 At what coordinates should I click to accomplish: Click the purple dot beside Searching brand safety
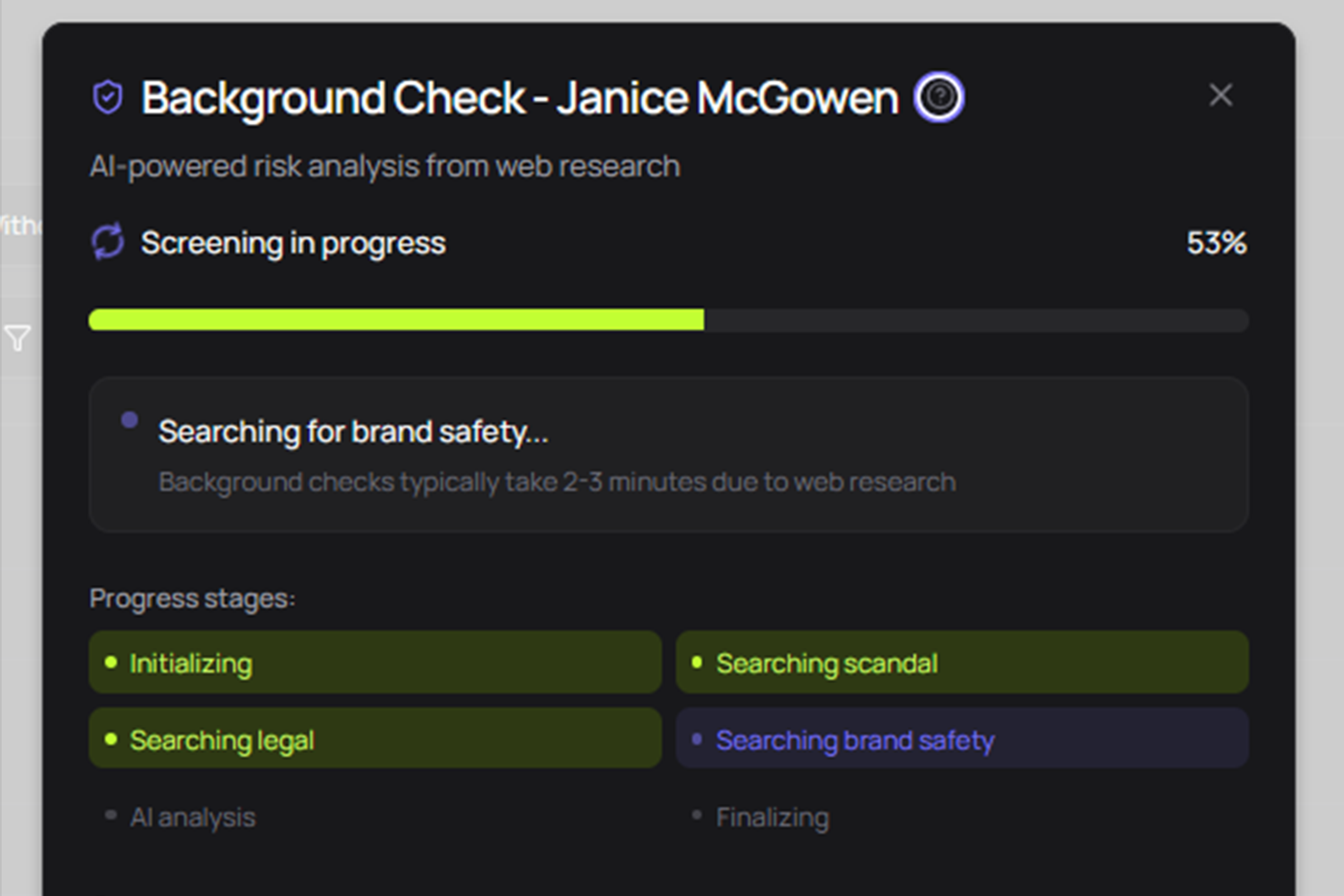click(x=697, y=739)
